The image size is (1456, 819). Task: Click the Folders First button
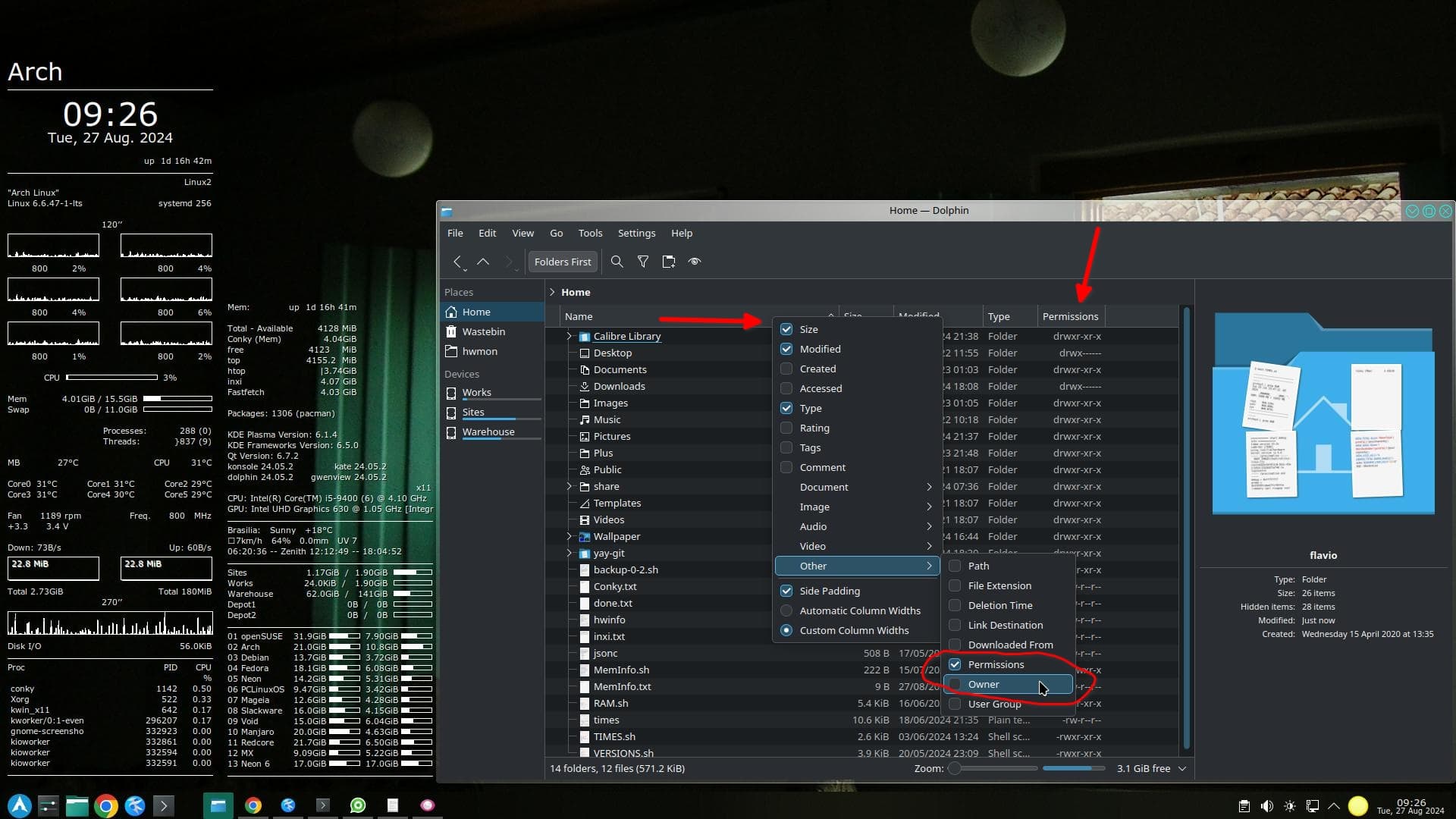(x=562, y=262)
